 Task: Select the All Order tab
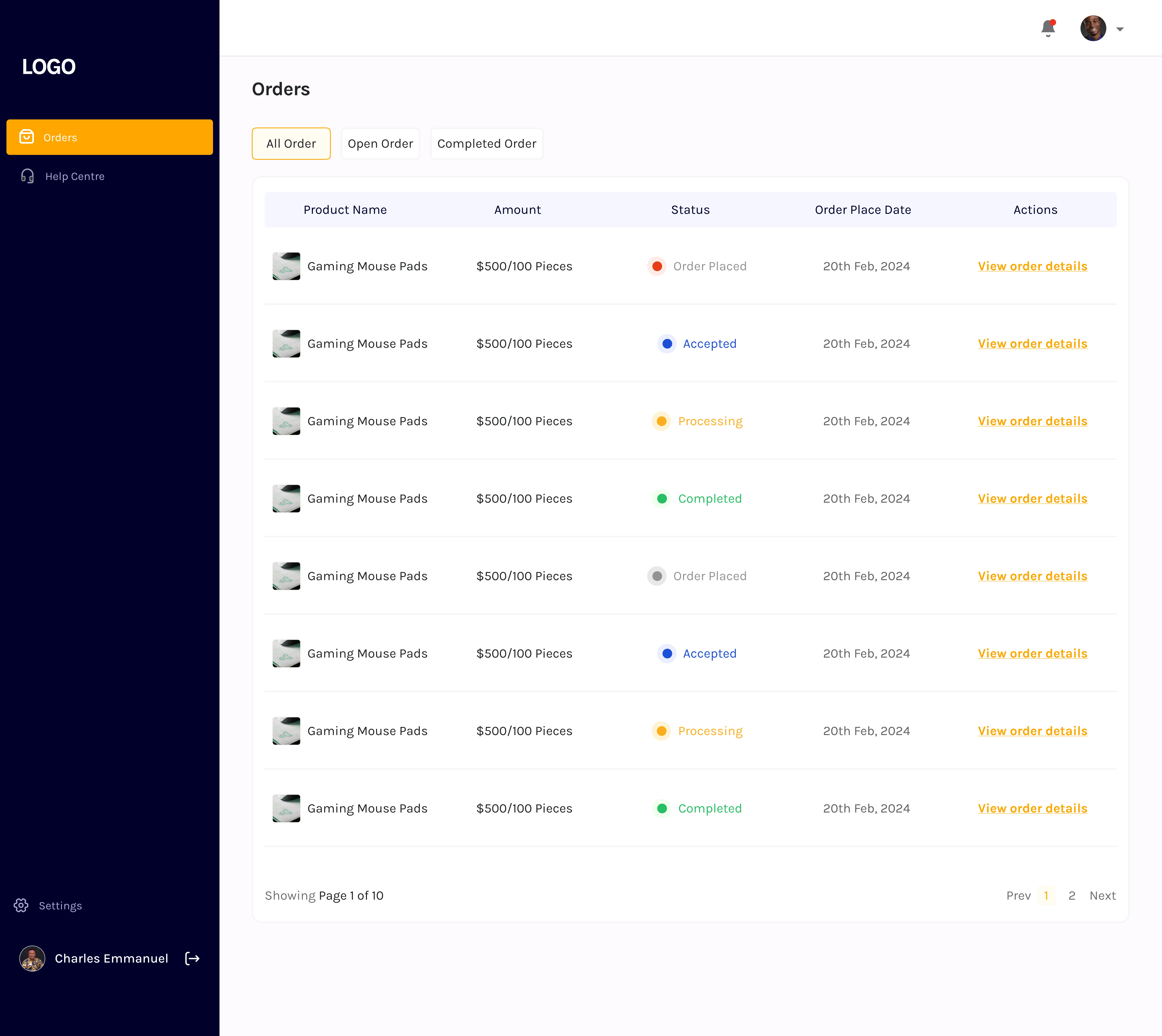point(291,143)
